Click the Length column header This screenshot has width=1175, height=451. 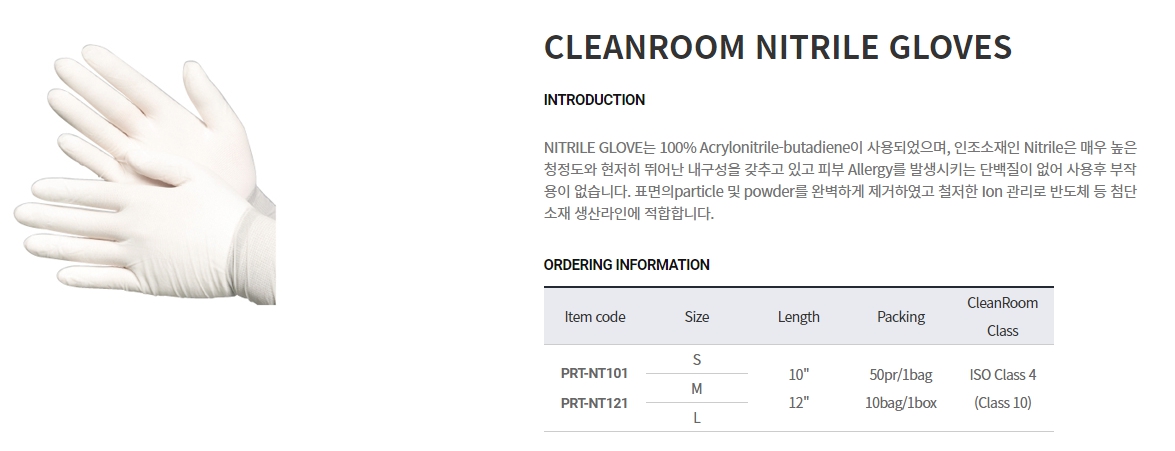[x=798, y=317]
